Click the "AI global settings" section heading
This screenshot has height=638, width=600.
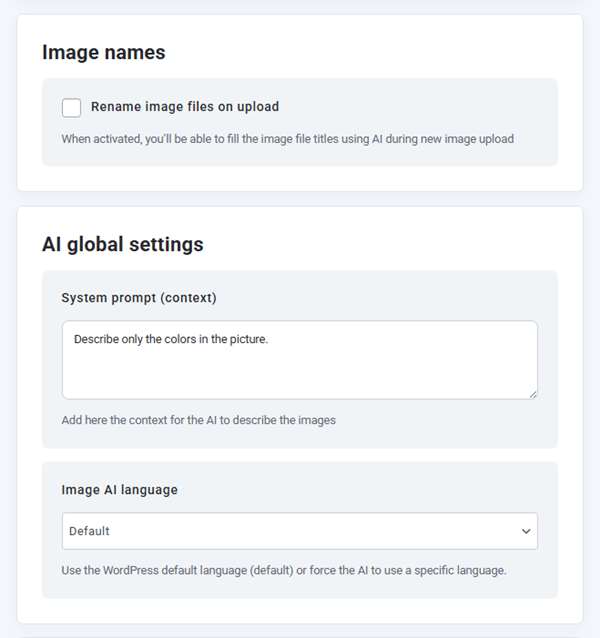pos(123,244)
